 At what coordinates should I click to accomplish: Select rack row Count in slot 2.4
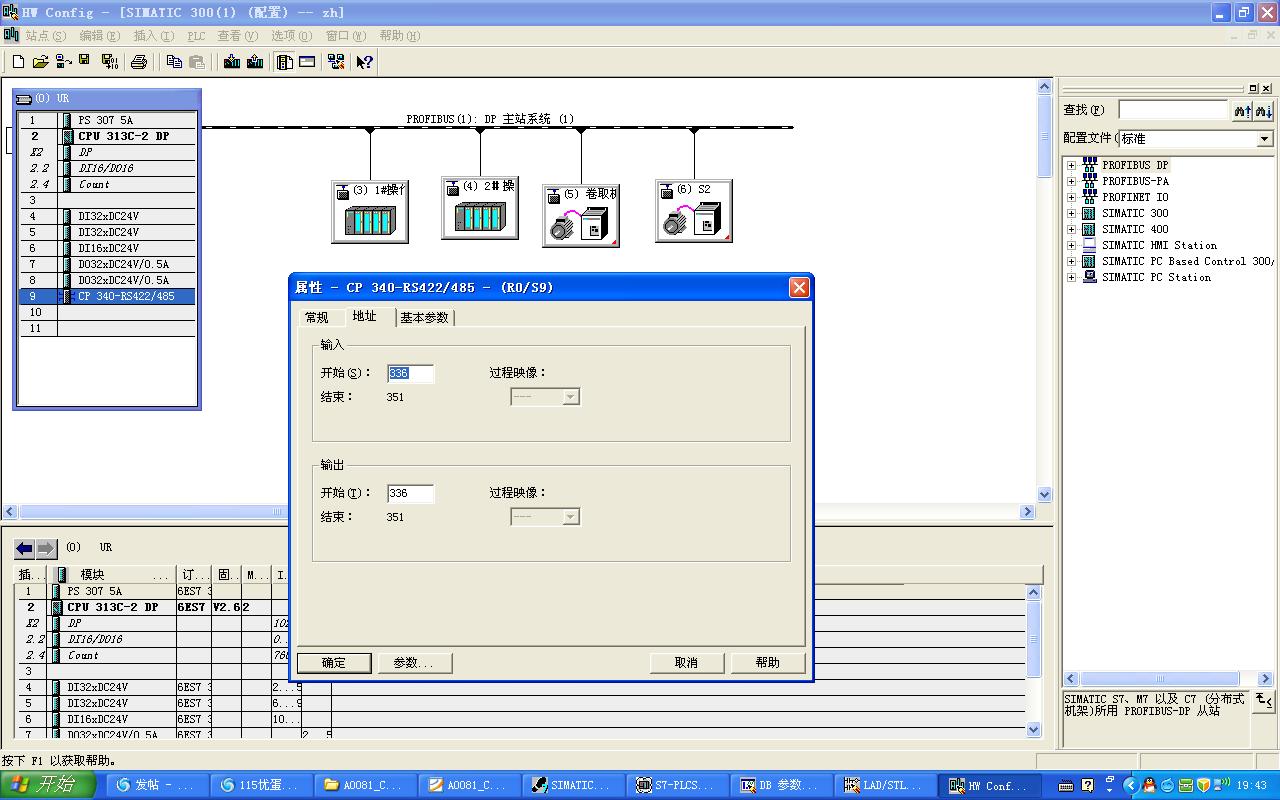(x=108, y=184)
